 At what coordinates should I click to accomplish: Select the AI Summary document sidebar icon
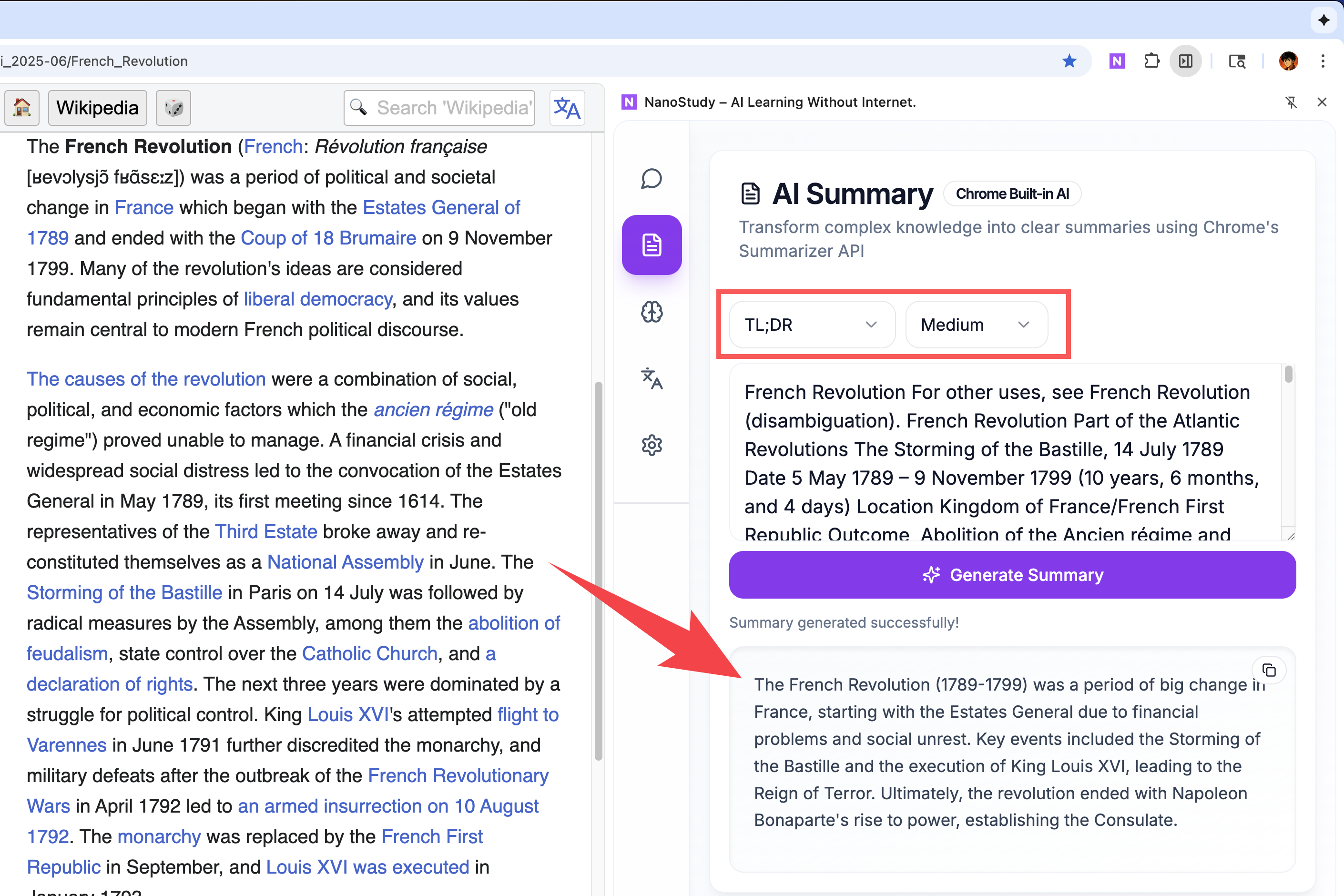(652, 245)
